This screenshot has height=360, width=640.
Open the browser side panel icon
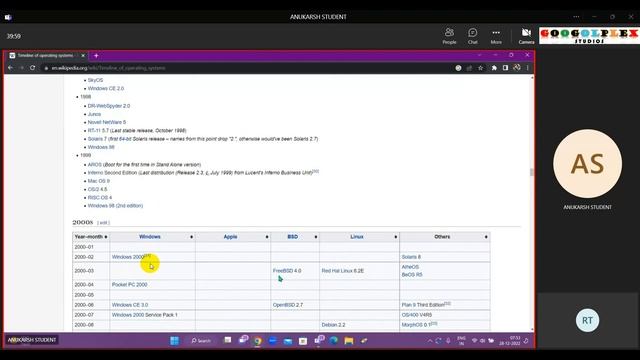tap(505, 68)
